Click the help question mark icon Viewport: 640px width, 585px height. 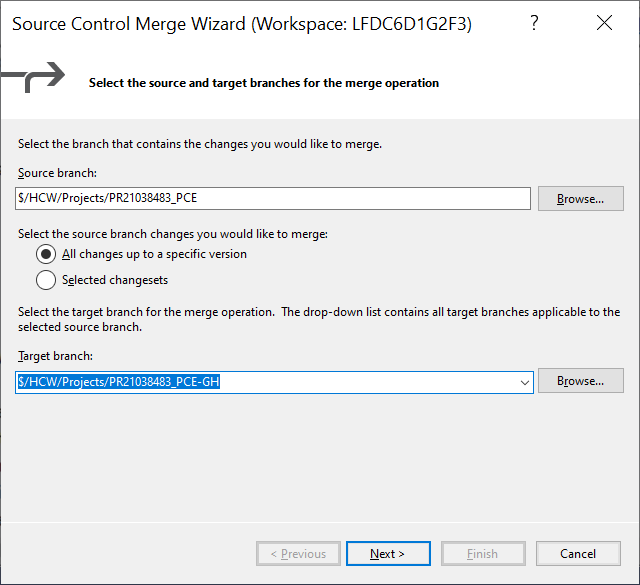click(x=534, y=23)
